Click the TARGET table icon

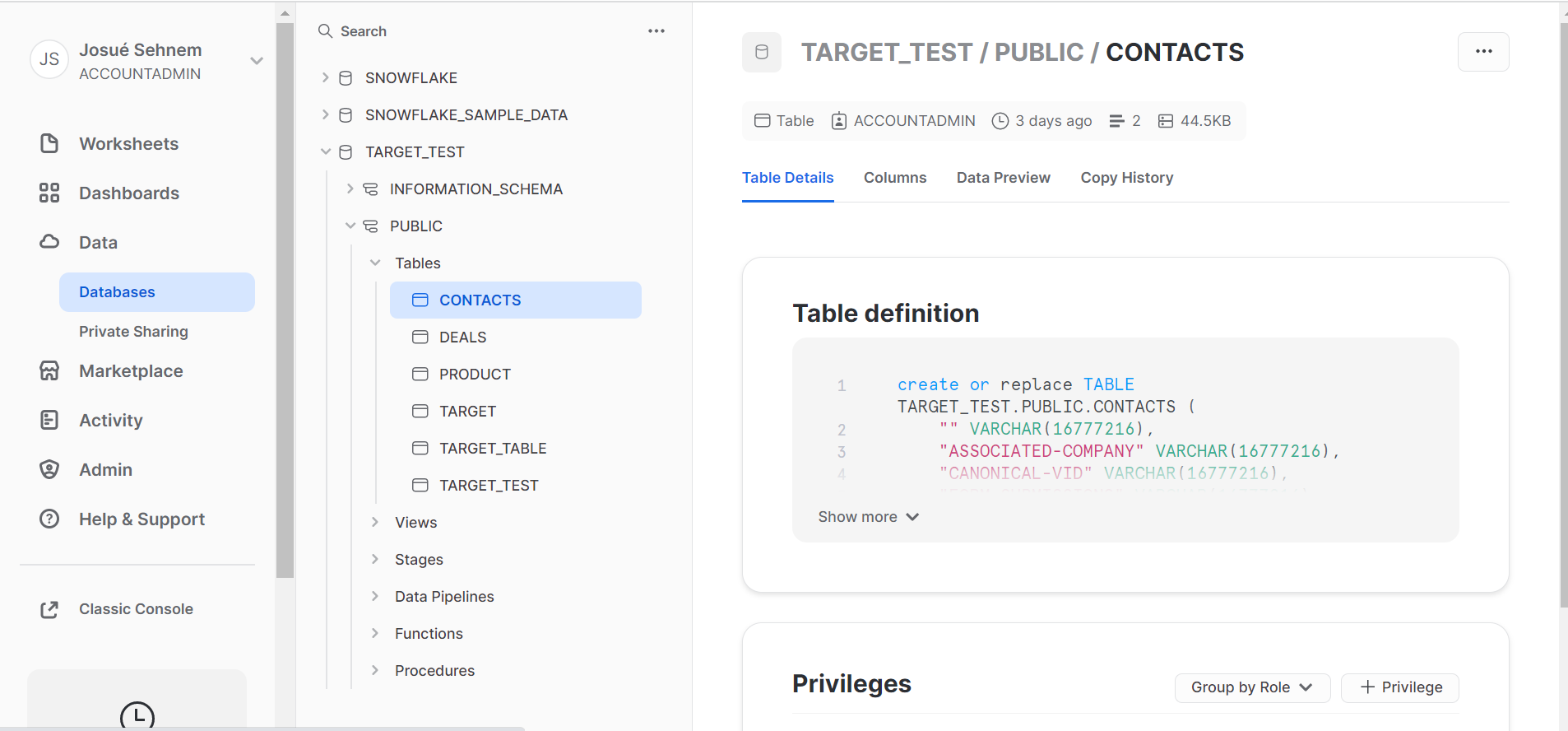coord(420,412)
